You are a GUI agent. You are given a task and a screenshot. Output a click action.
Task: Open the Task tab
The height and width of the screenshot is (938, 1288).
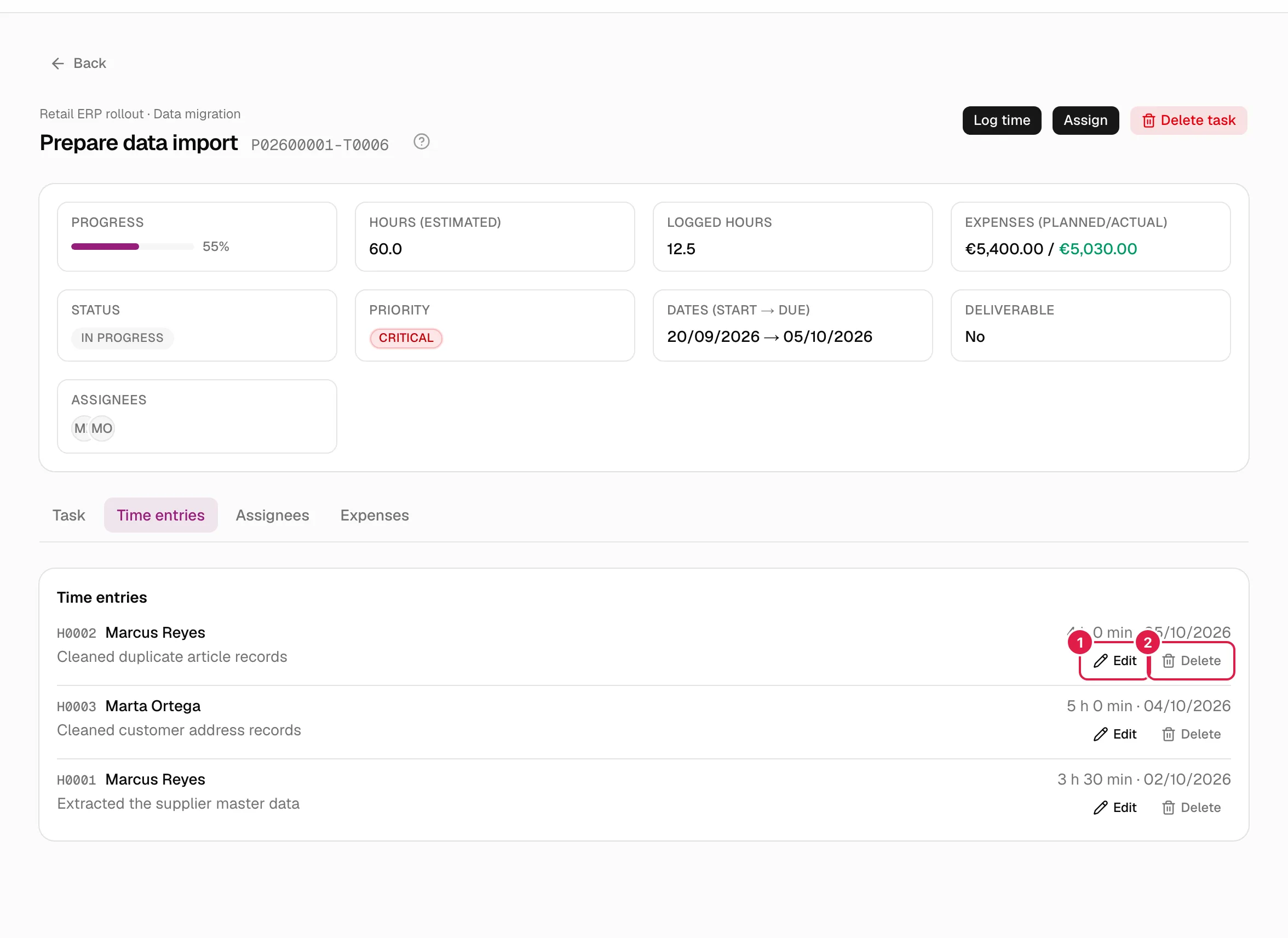[x=68, y=516]
